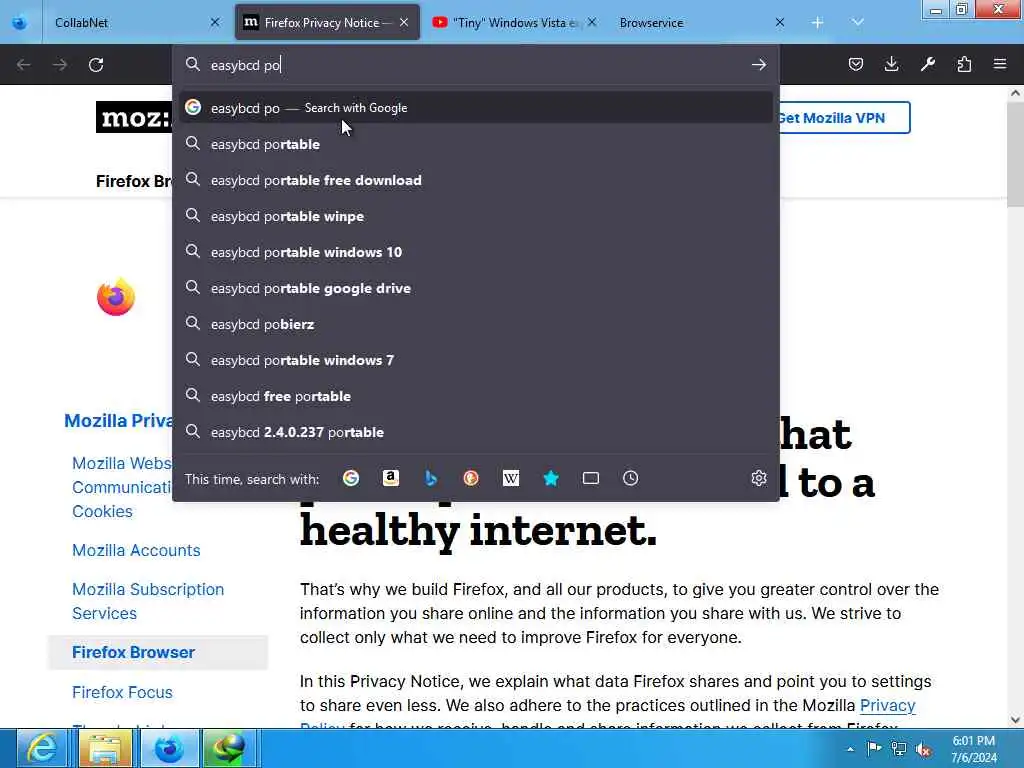Search bookmarks with the star icon

pos(551,478)
